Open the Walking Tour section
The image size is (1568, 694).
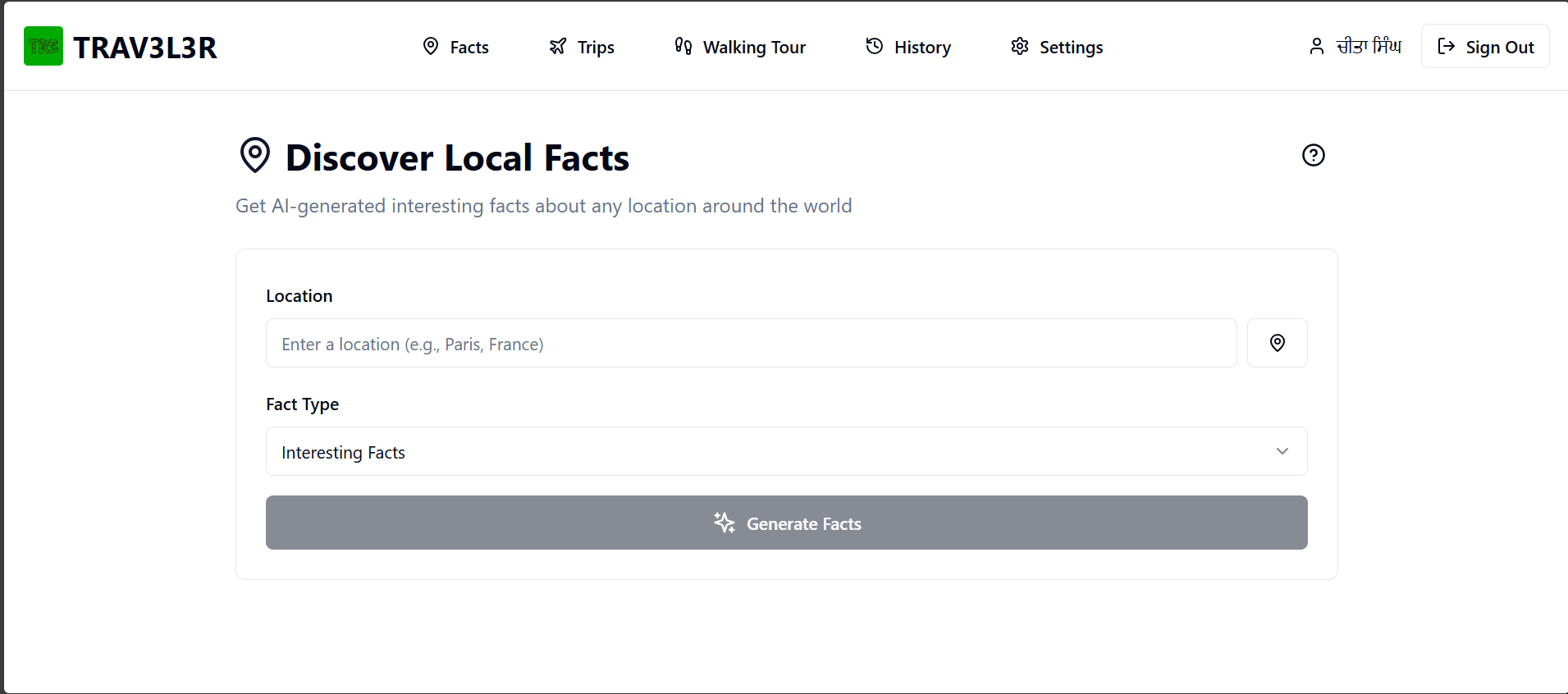pyautogui.click(x=740, y=47)
